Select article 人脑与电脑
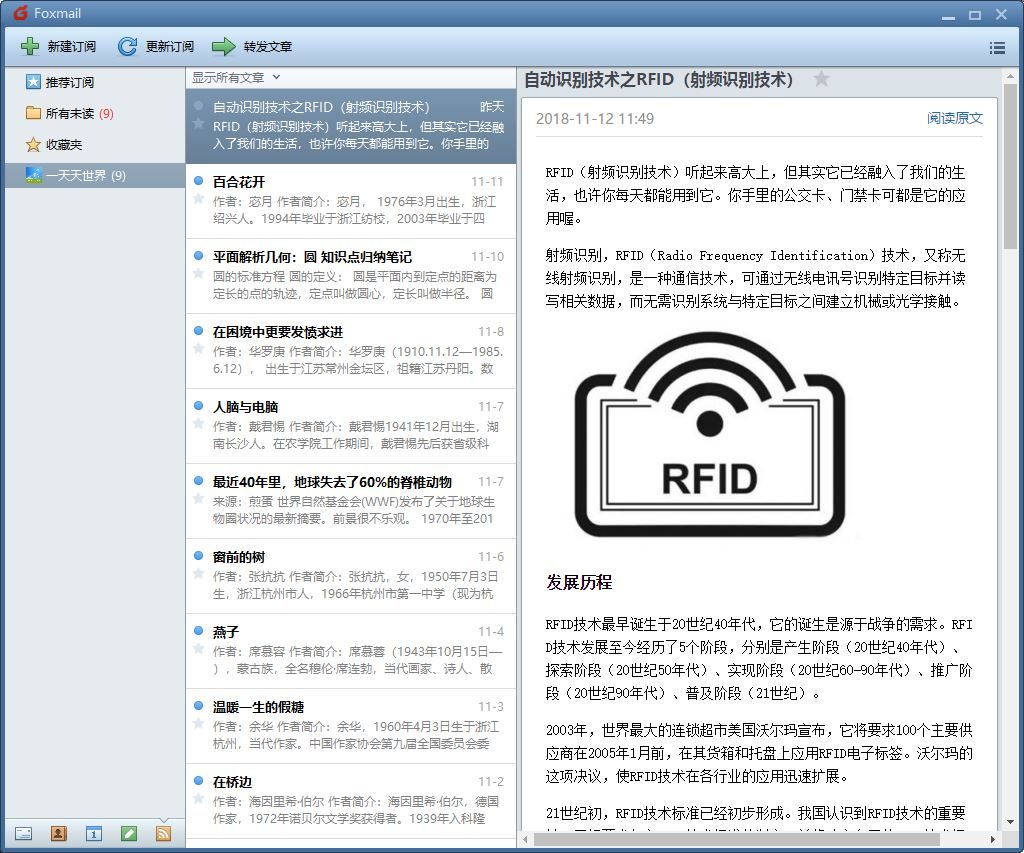The width and height of the screenshot is (1024, 853). [x=351, y=426]
